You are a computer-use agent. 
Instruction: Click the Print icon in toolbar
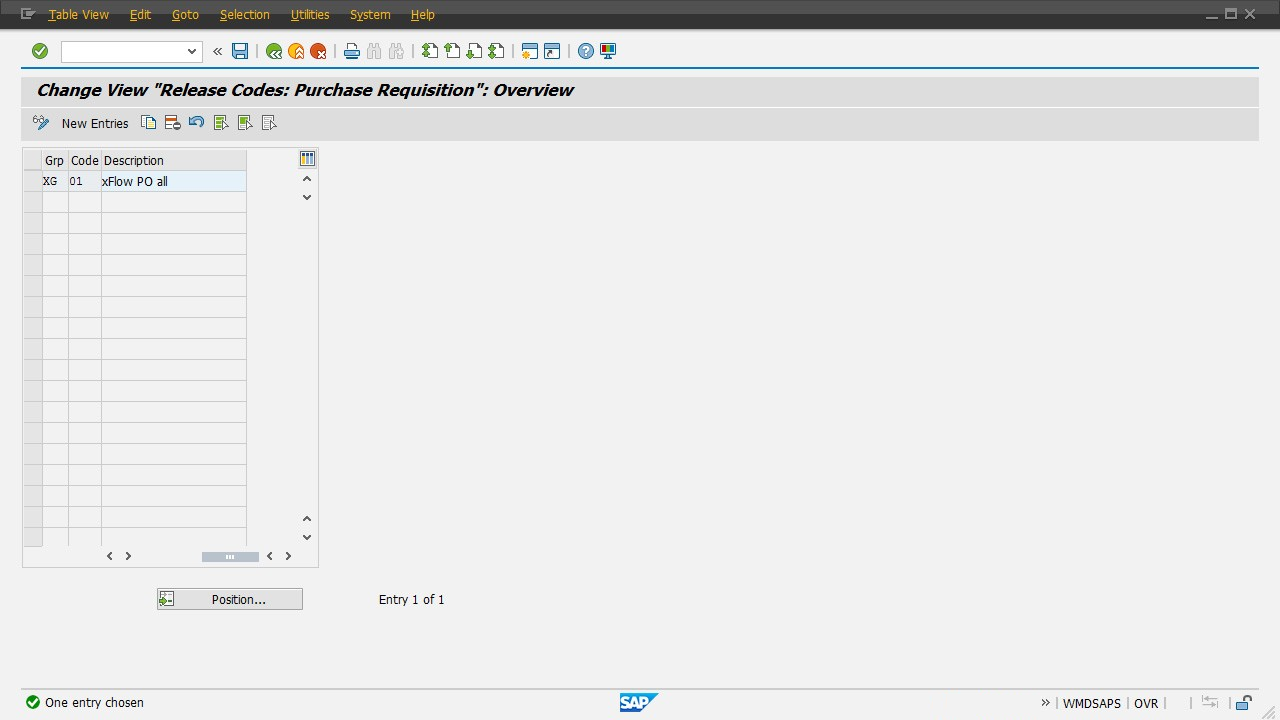point(352,51)
